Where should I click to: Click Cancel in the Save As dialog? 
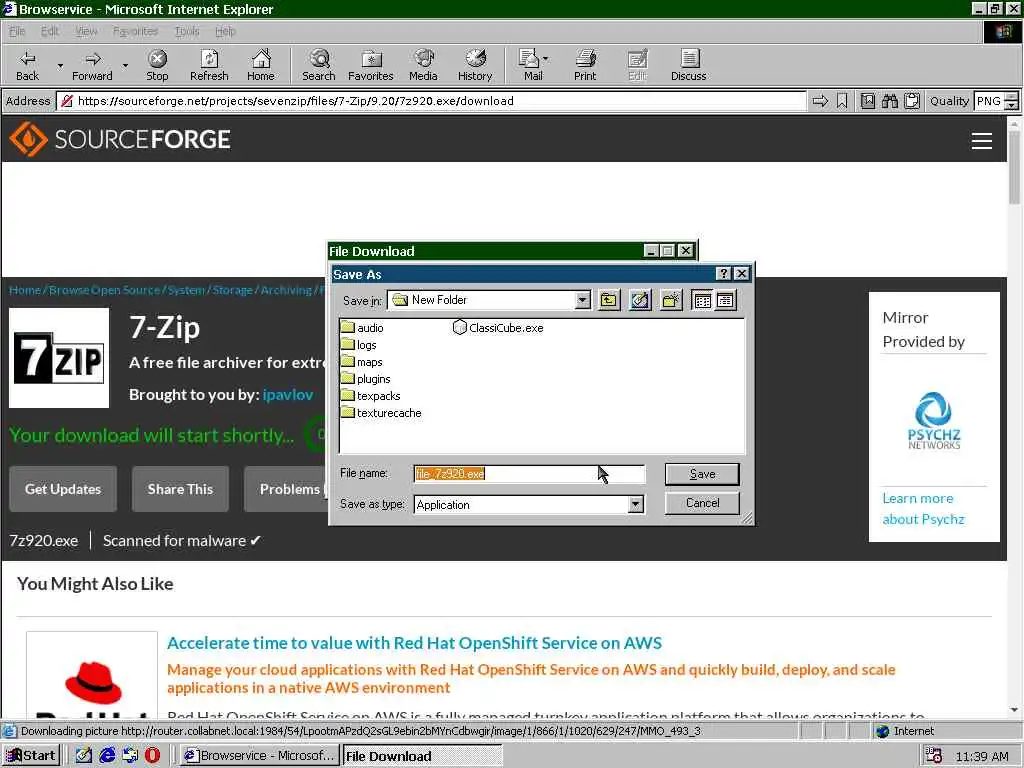(x=702, y=503)
